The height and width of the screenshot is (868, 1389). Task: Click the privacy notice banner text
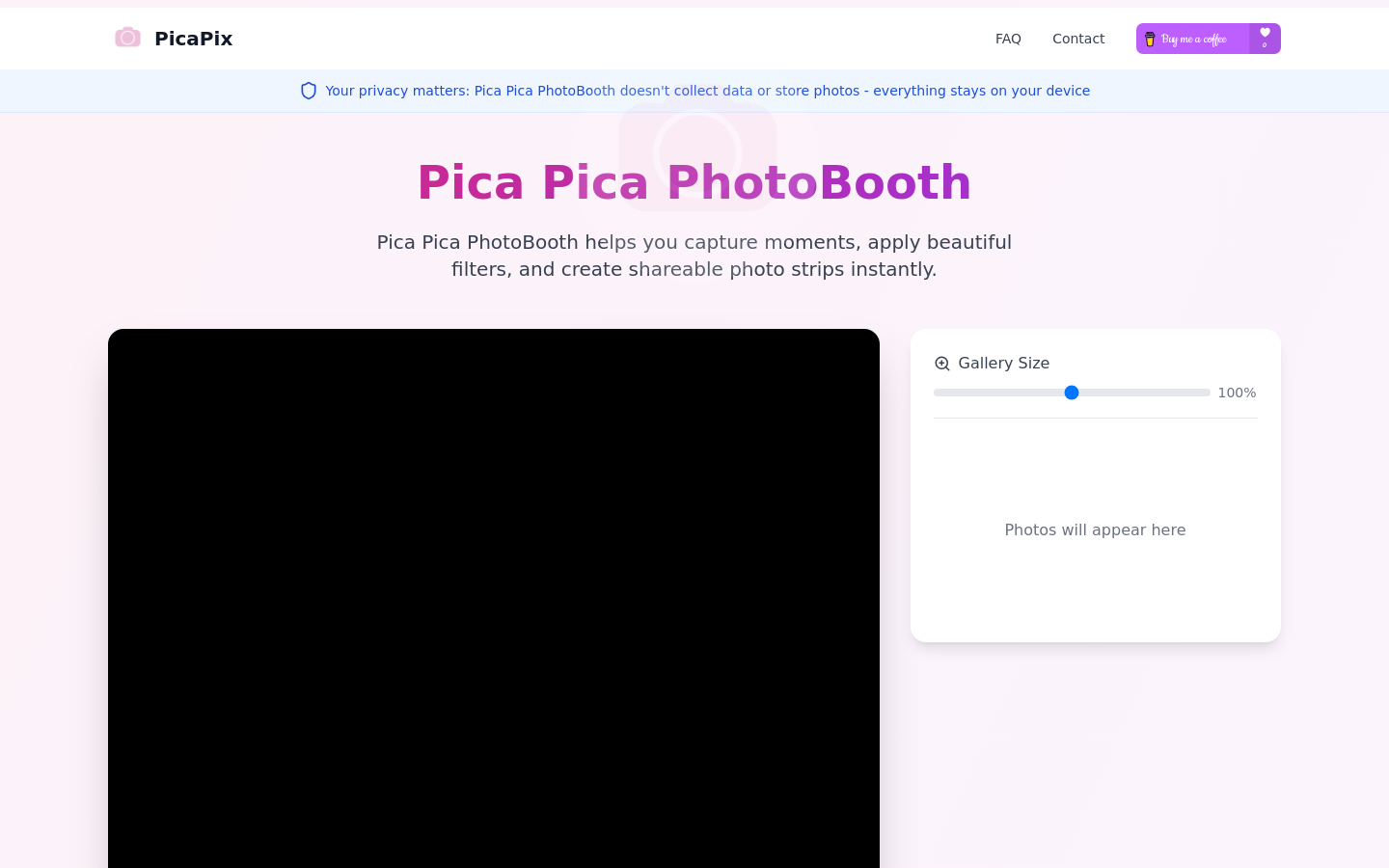point(707,91)
